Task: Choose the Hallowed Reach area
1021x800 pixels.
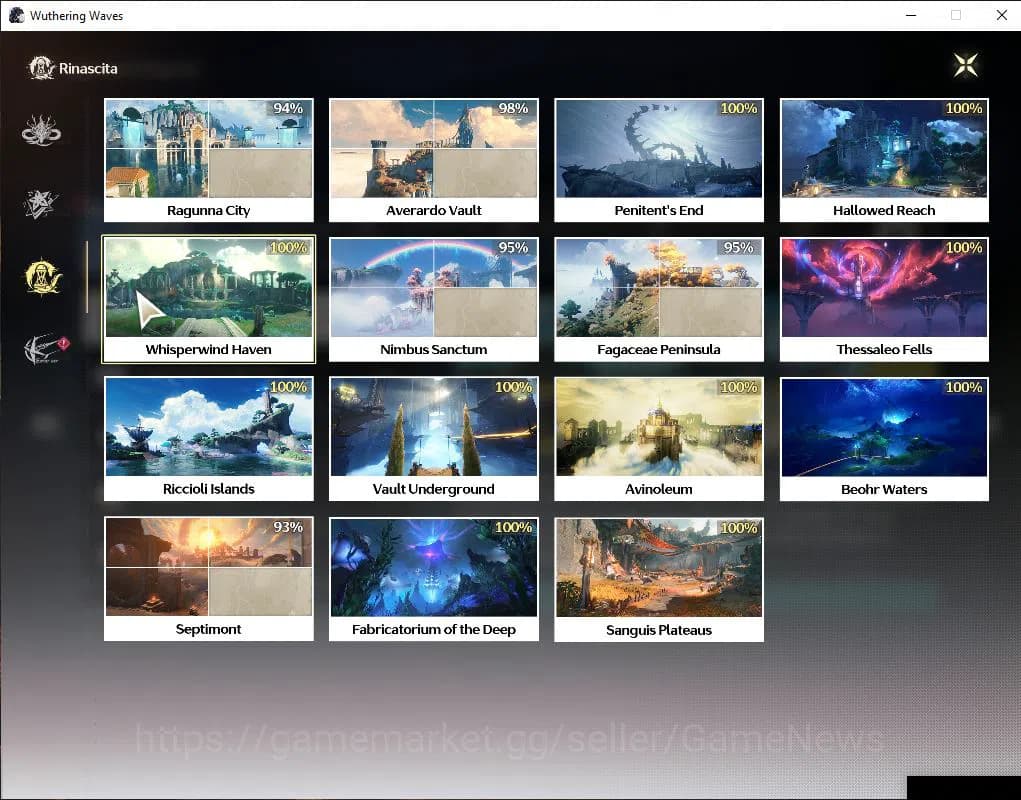Action: click(x=884, y=160)
